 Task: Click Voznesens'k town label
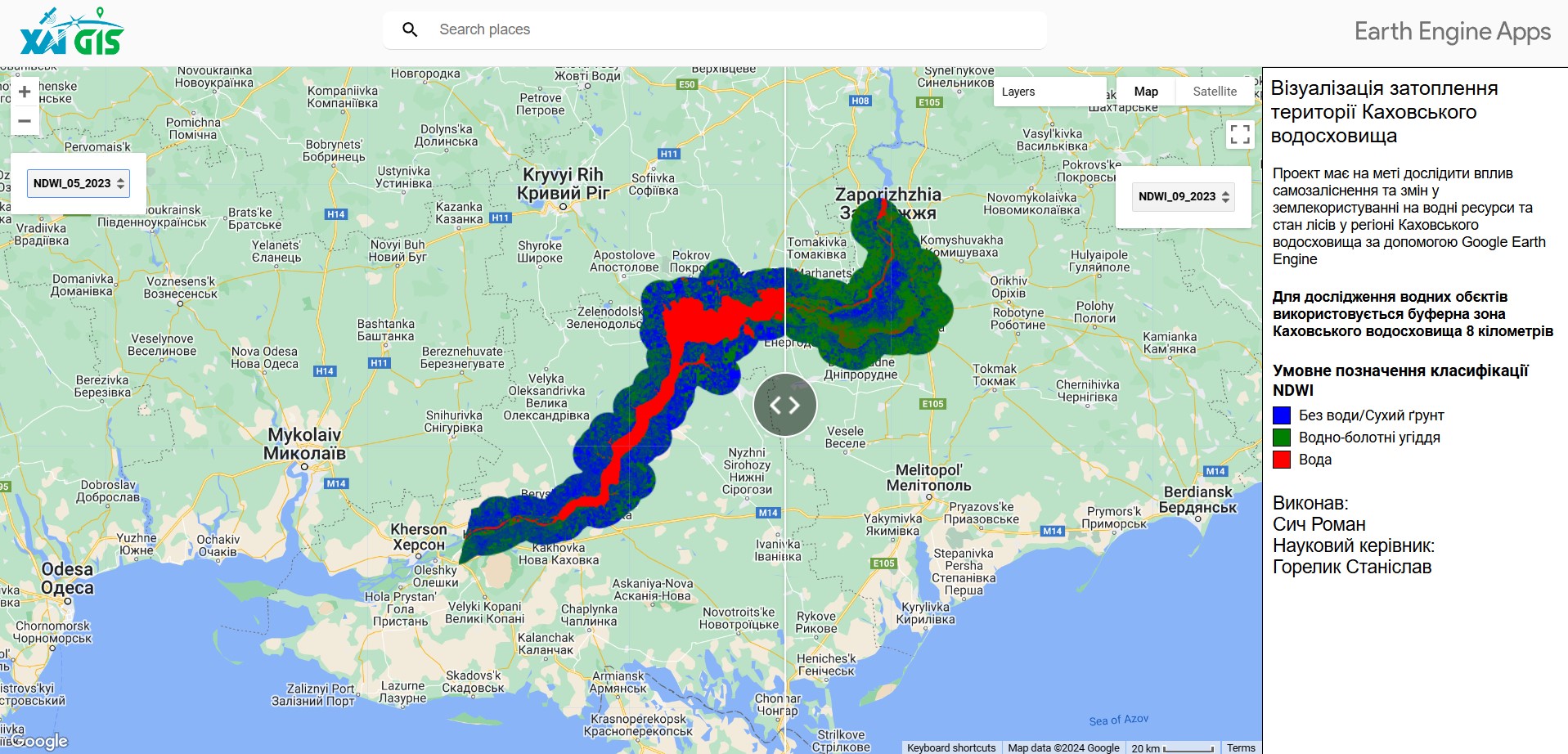click(181, 287)
